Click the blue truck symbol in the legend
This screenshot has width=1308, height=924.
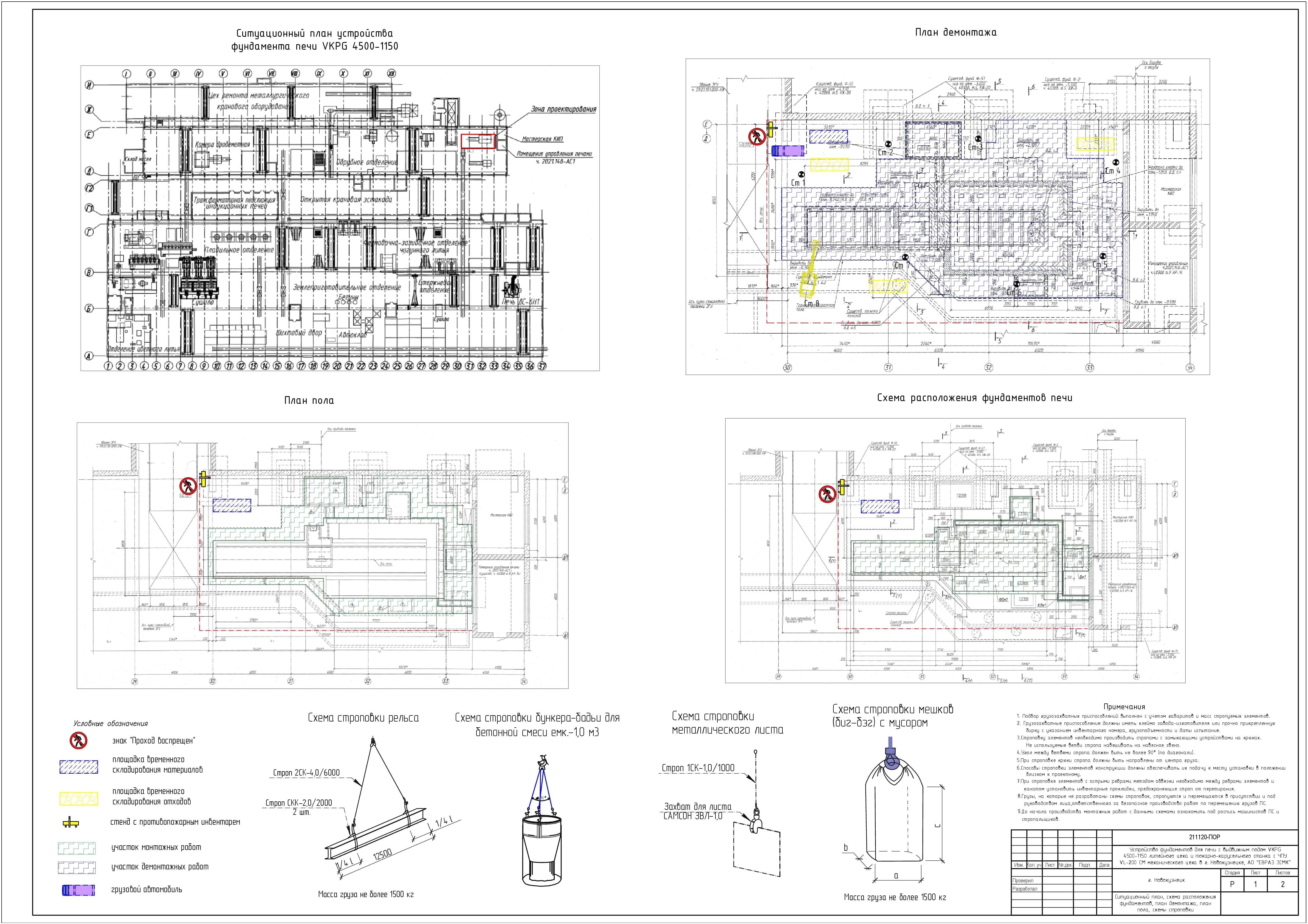[79, 890]
